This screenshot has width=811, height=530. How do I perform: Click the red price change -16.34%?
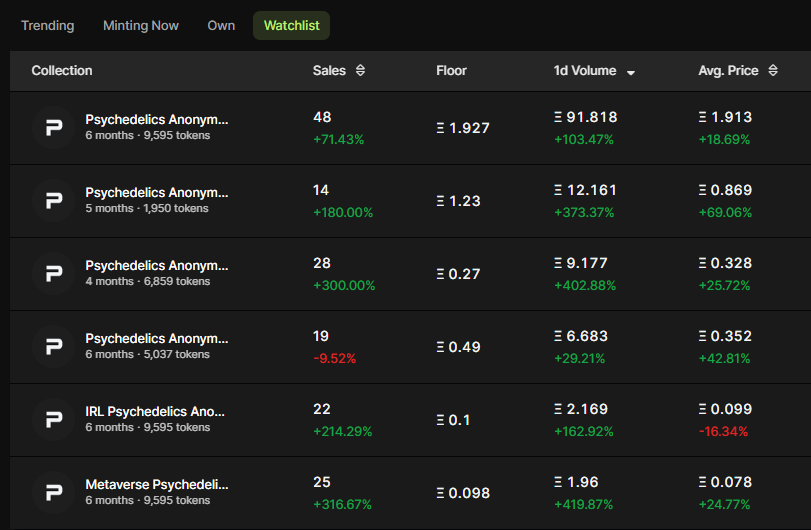[723, 431]
